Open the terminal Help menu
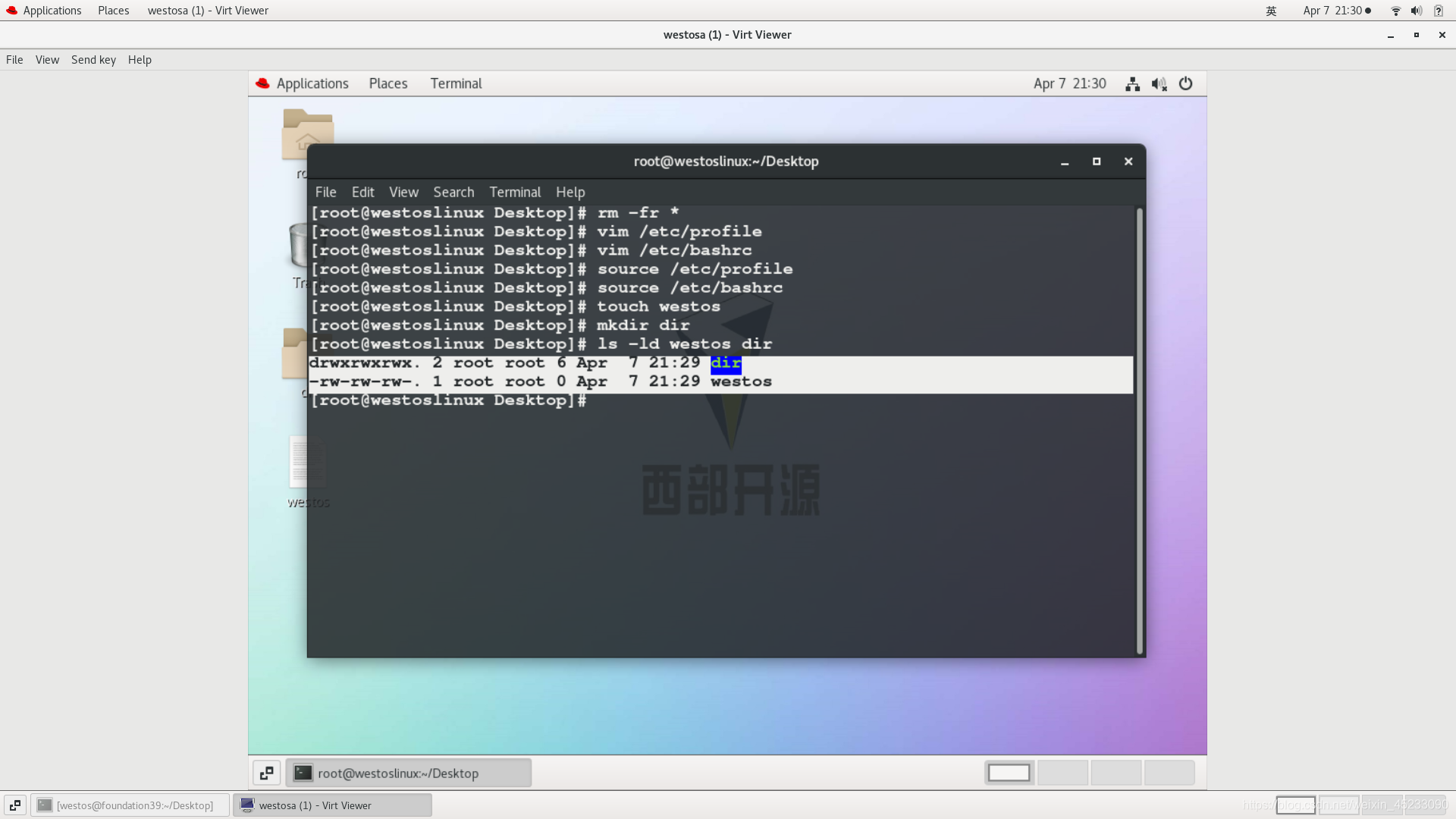Screen dimensions: 1456x819 pos(570,193)
